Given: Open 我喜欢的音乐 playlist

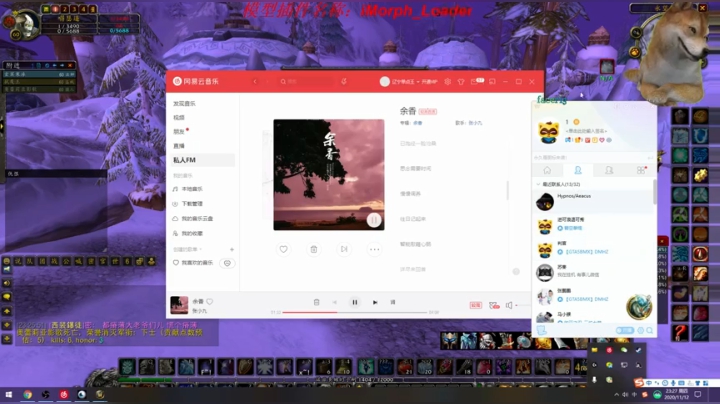Looking at the screenshot, I should (197, 263).
